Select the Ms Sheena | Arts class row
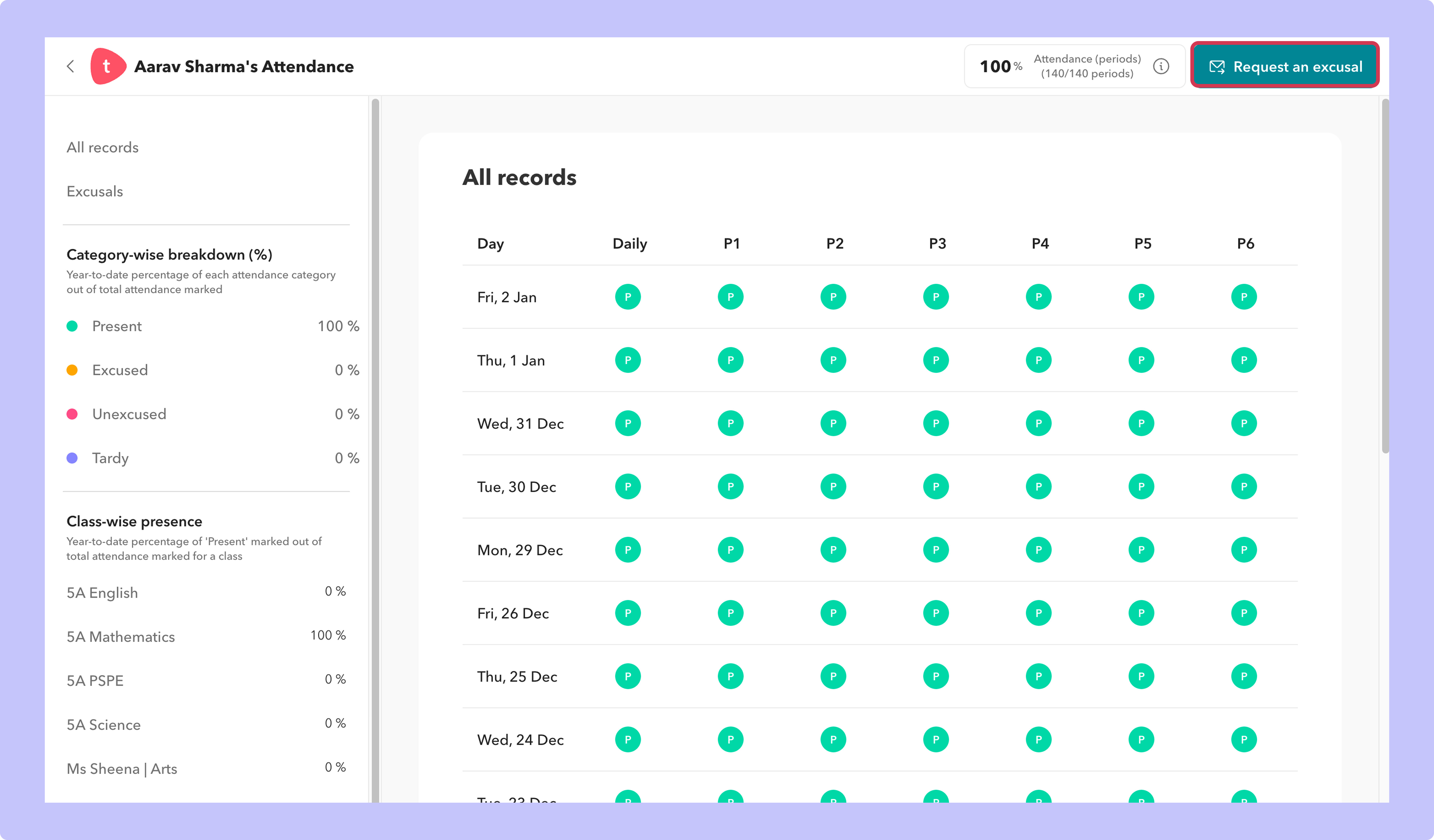Viewport: 1434px width, 840px height. (206, 768)
